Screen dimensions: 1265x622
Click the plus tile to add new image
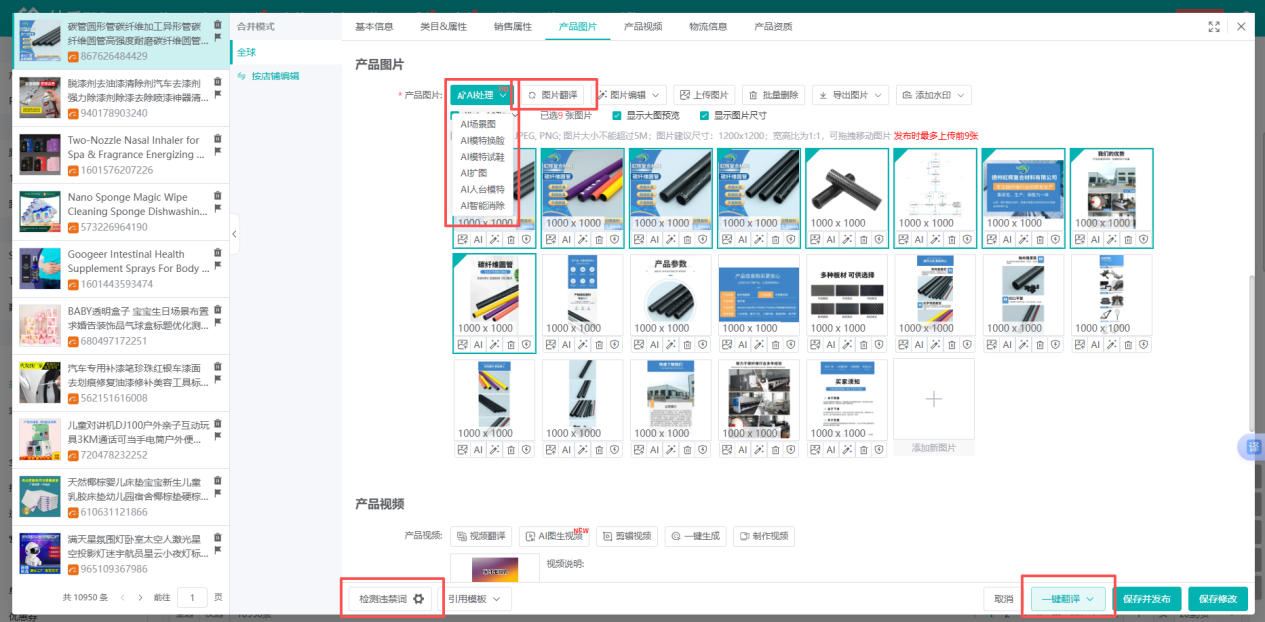[933, 399]
